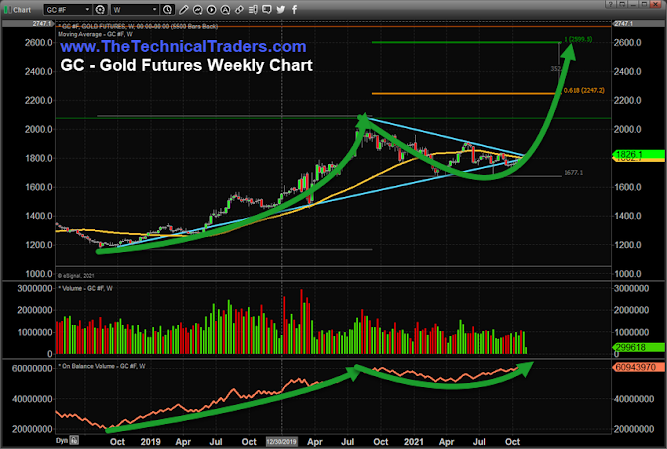Click the 'On Balance Volume - GC #F, W' label
667x449 pixels.
102,366
